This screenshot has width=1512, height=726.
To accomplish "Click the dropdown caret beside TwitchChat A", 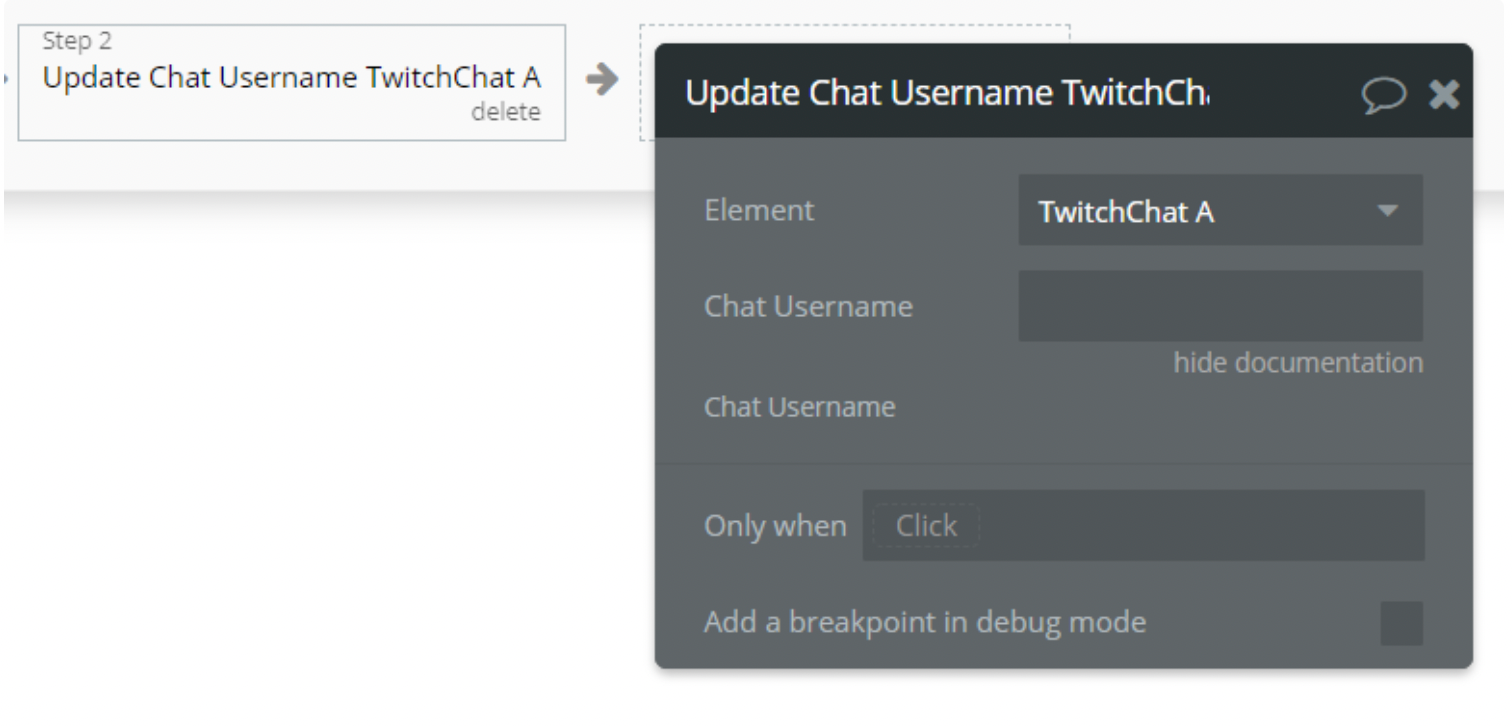I will (1386, 211).
